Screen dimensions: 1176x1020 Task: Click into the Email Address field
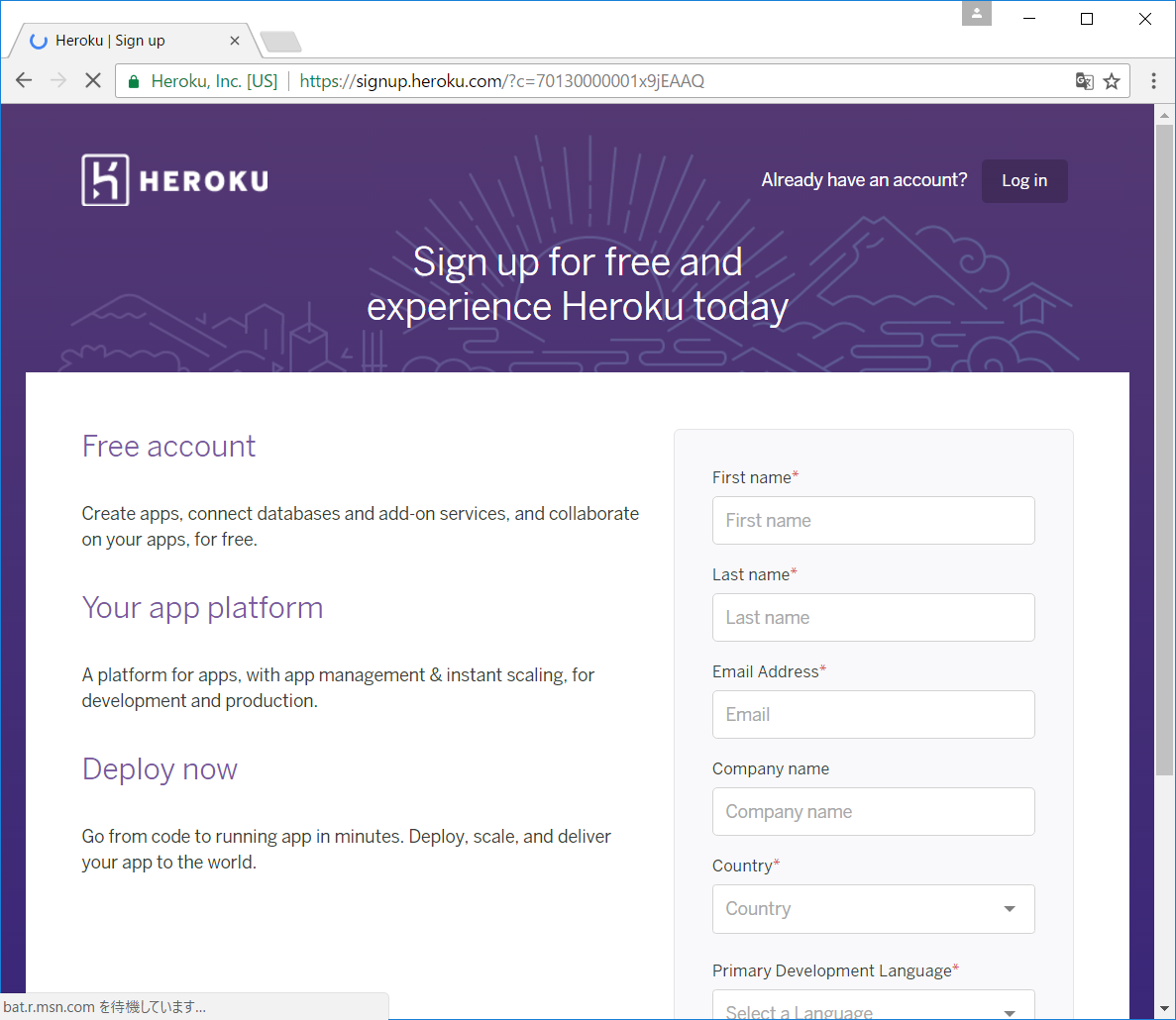[x=873, y=715]
